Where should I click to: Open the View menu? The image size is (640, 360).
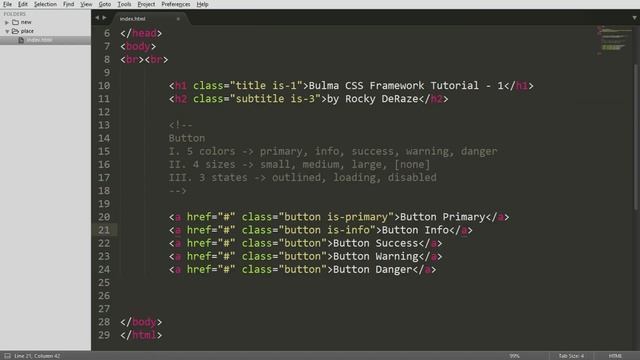(x=86, y=4)
